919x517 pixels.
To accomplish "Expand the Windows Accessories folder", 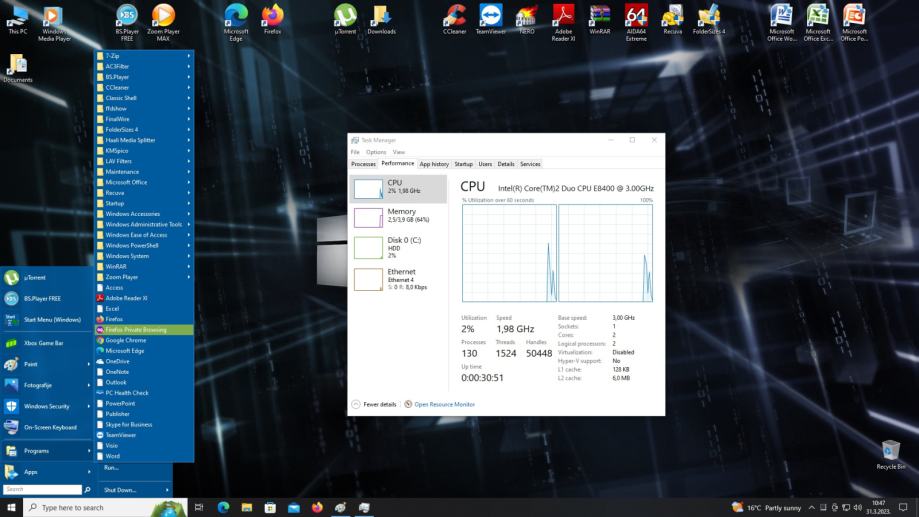I will (x=140, y=214).
